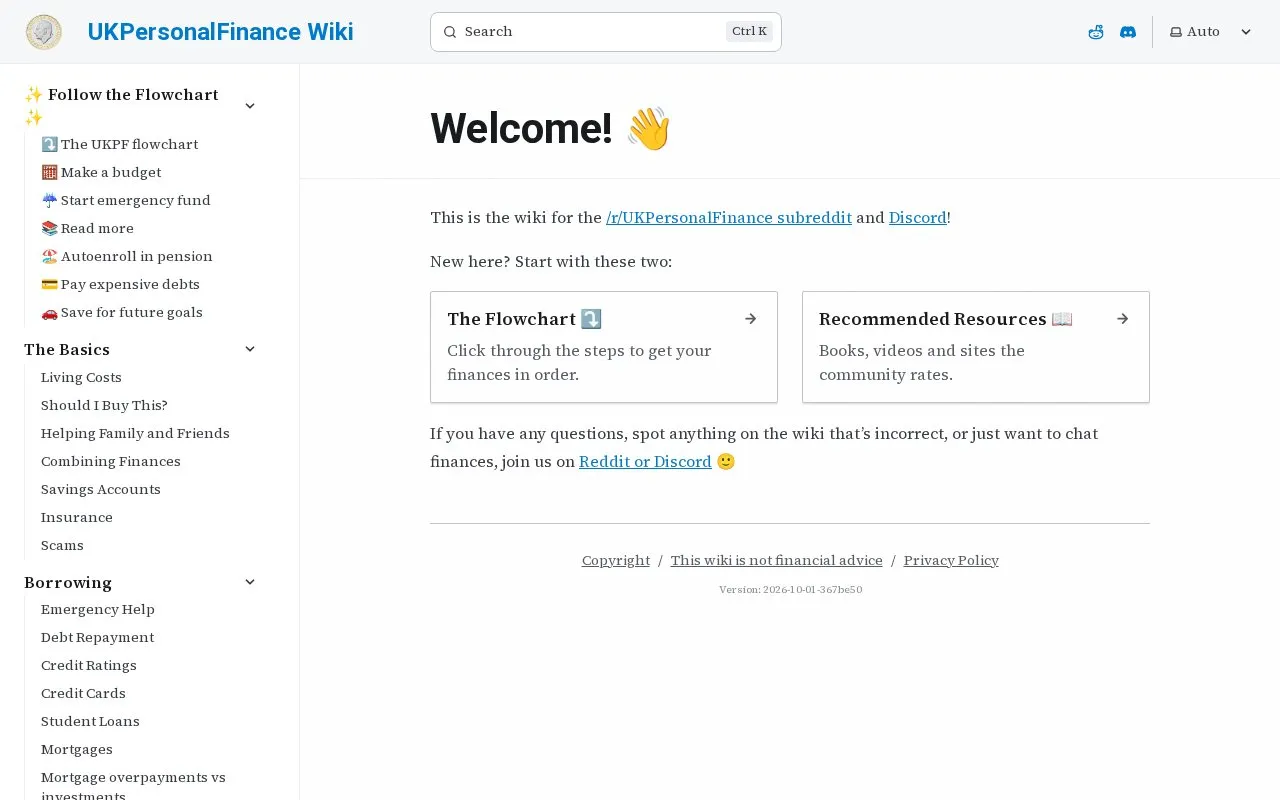This screenshot has height=800, width=1280.
Task: Click the Follow the Flowchart section title
Action: click(121, 106)
